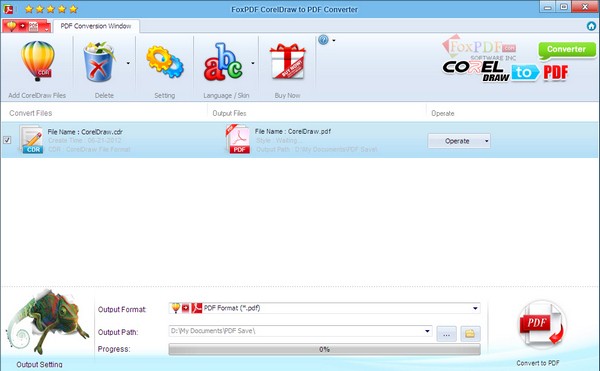Uncheck the CorelDraw.cdr file checkbox

pyautogui.click(x=7, y=140)
